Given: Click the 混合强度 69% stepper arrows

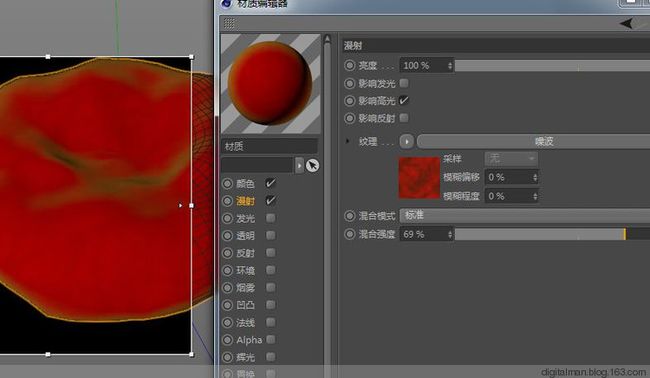Looking at the screenshot, I should pos(450,234).
